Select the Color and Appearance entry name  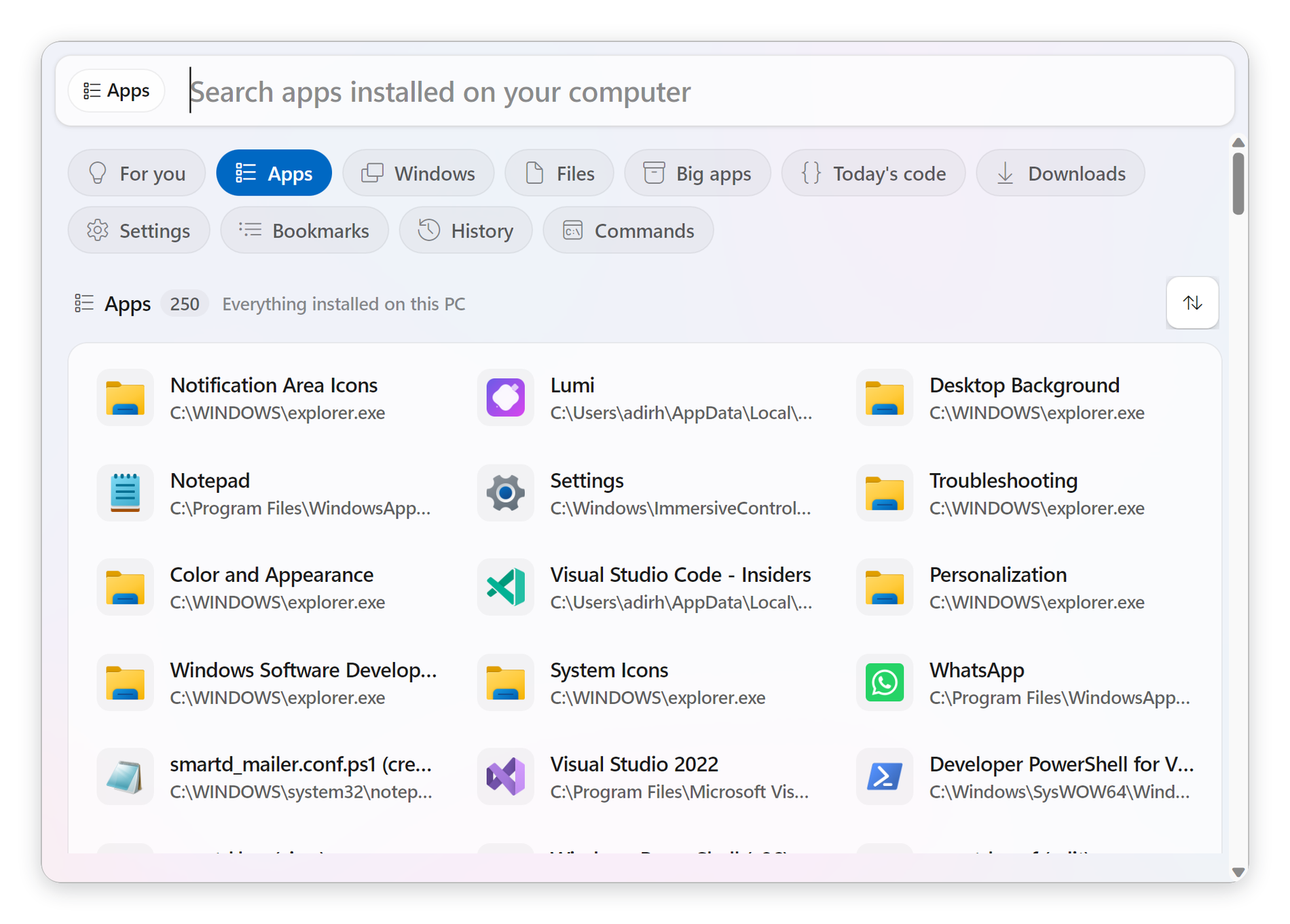click(x=272, y=574)
